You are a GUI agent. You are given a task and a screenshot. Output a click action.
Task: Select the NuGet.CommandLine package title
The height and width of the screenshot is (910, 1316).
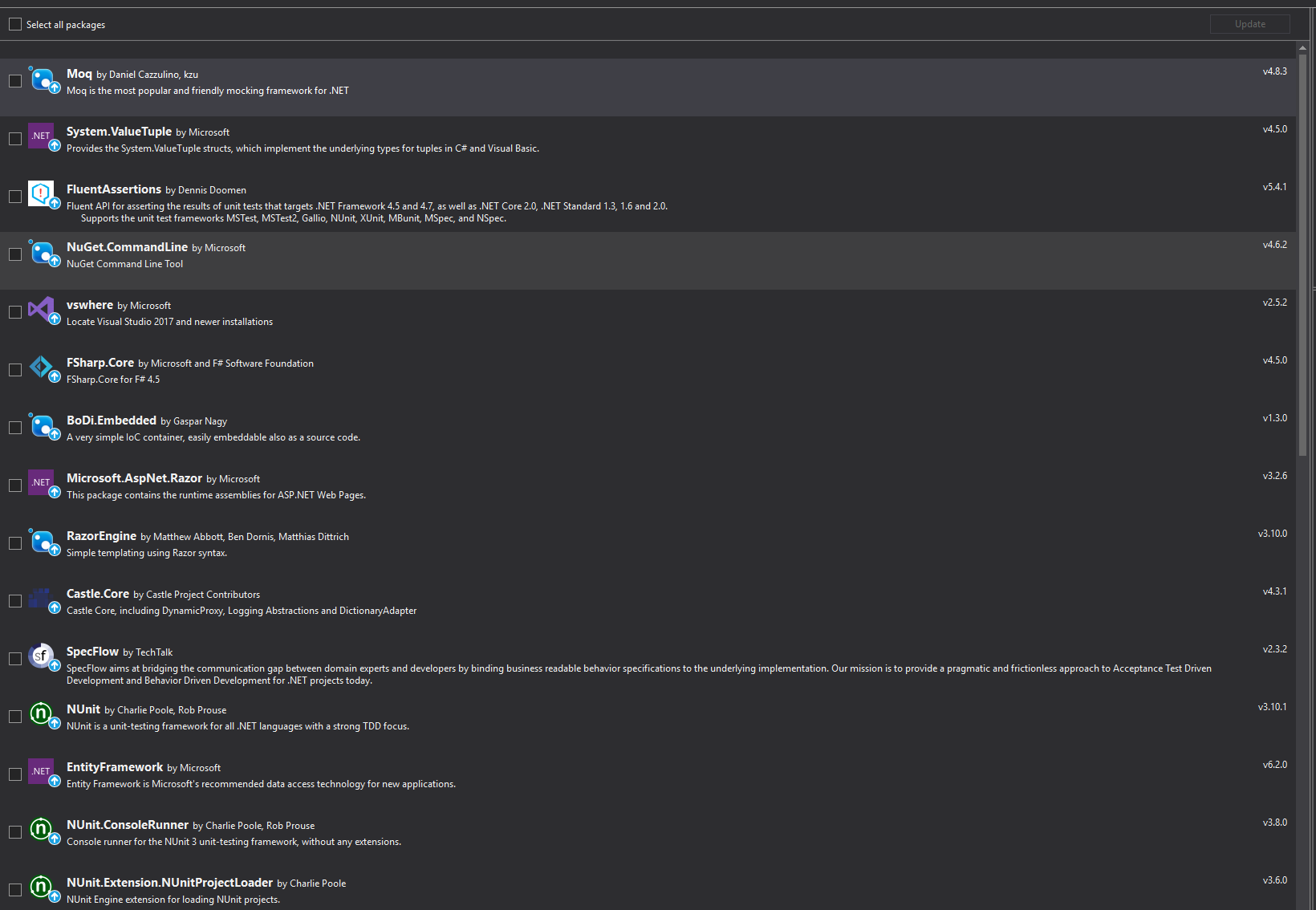point(127,247)
